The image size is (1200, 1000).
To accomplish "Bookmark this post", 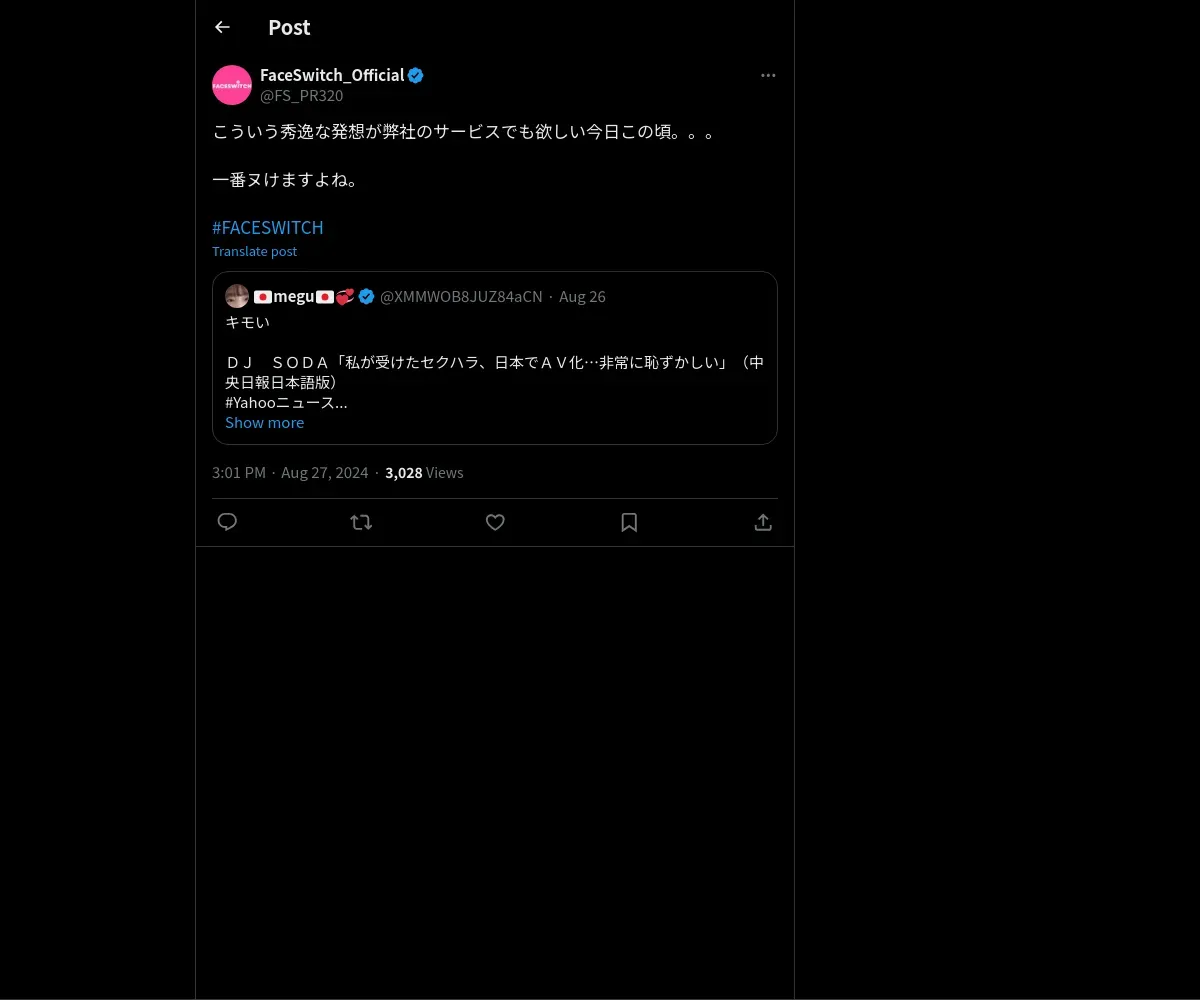I will [629, 522].
